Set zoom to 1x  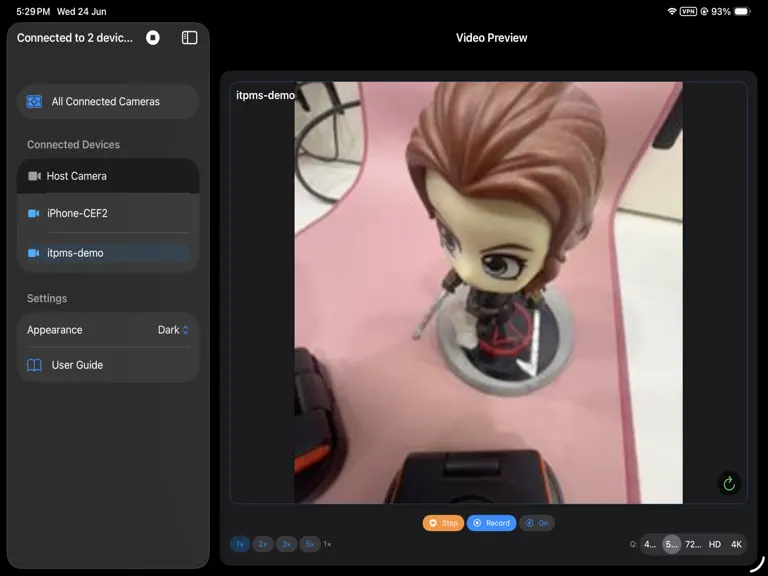click(240, 544)
